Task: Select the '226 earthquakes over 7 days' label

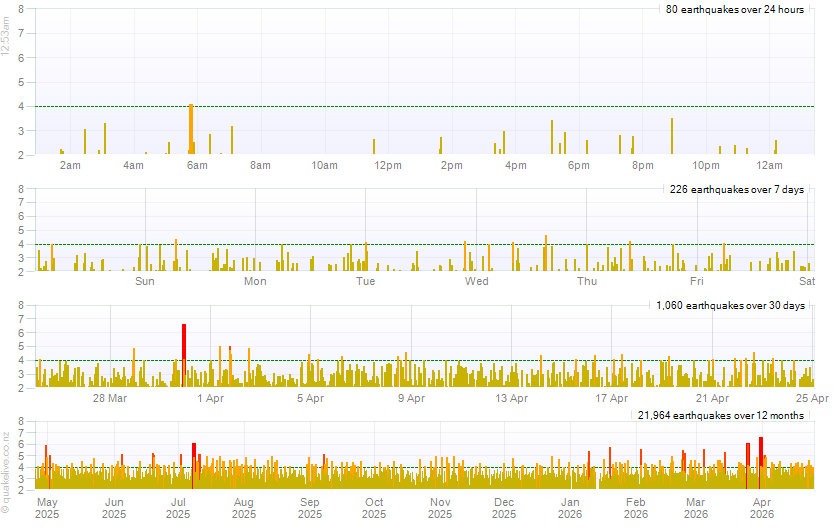Action: [736, 189]
